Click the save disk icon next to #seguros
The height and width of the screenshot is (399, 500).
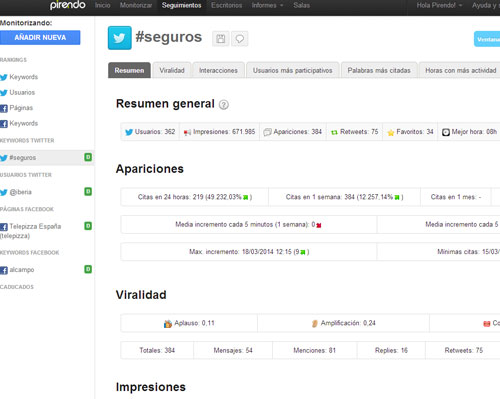(221, 39)
